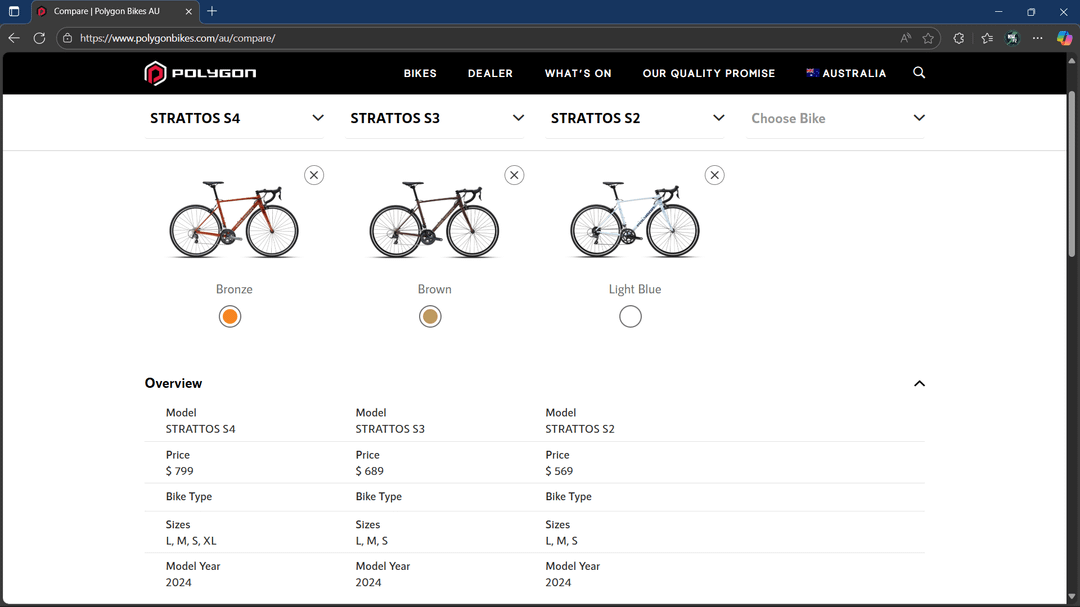1080x607 pixels.
Task: Select the Light Blue white color circle
Action: tap(630, 317)
